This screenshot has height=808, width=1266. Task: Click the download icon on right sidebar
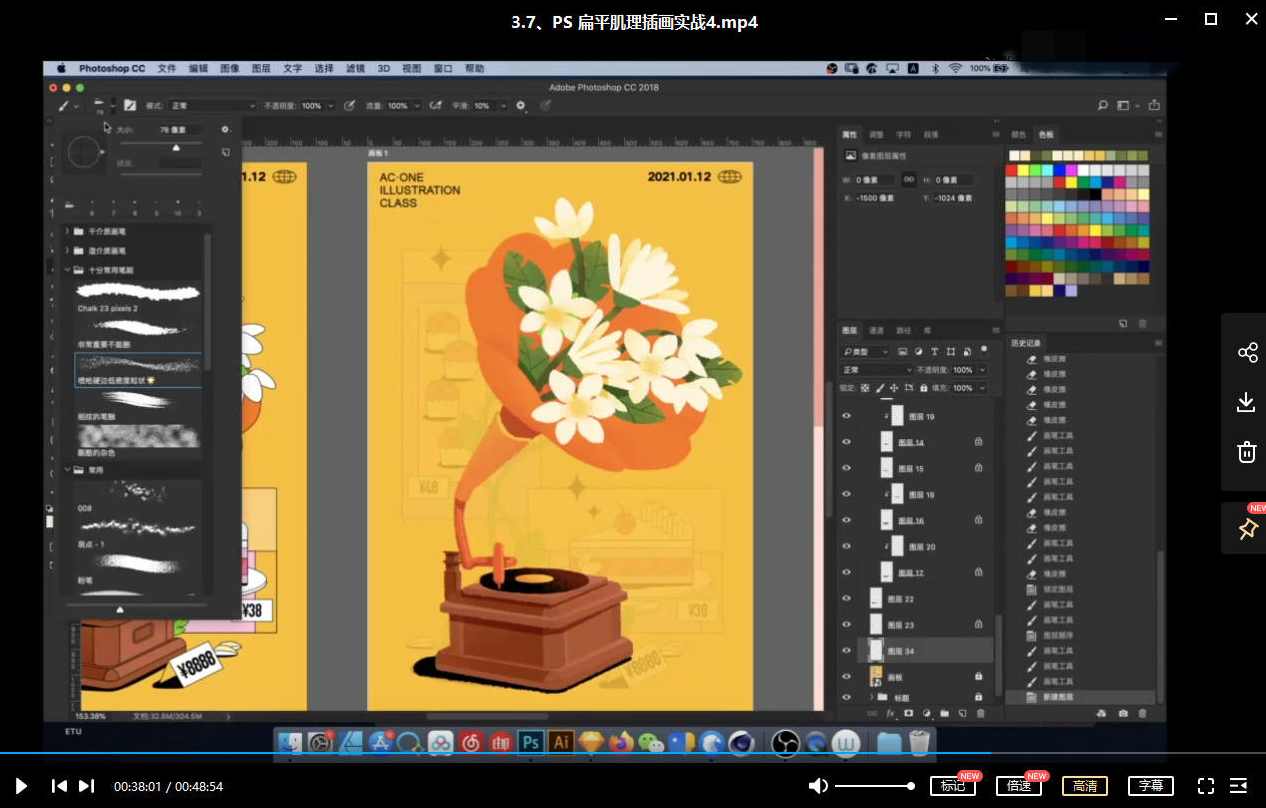[x=1247, y=402]
